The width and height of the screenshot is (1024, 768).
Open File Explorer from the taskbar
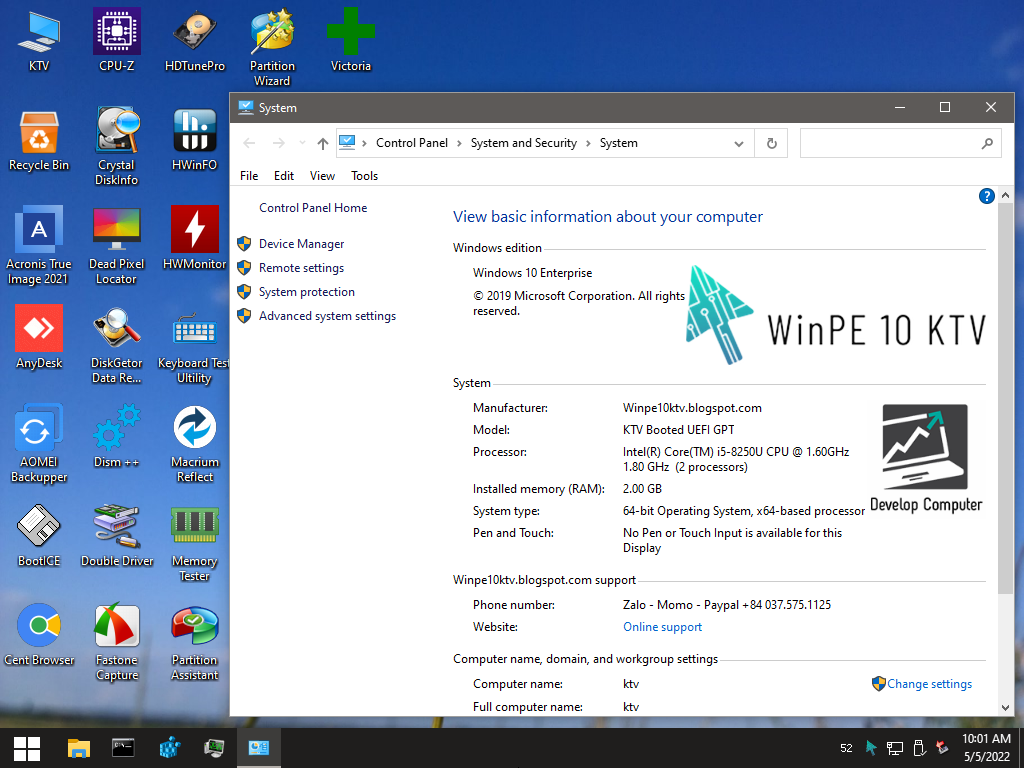pos(78,748)
